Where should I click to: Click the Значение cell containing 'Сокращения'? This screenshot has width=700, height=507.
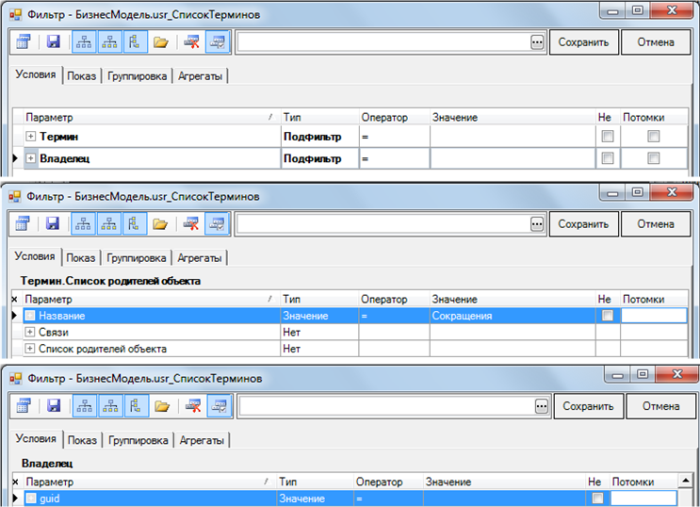tap(510, 315)
